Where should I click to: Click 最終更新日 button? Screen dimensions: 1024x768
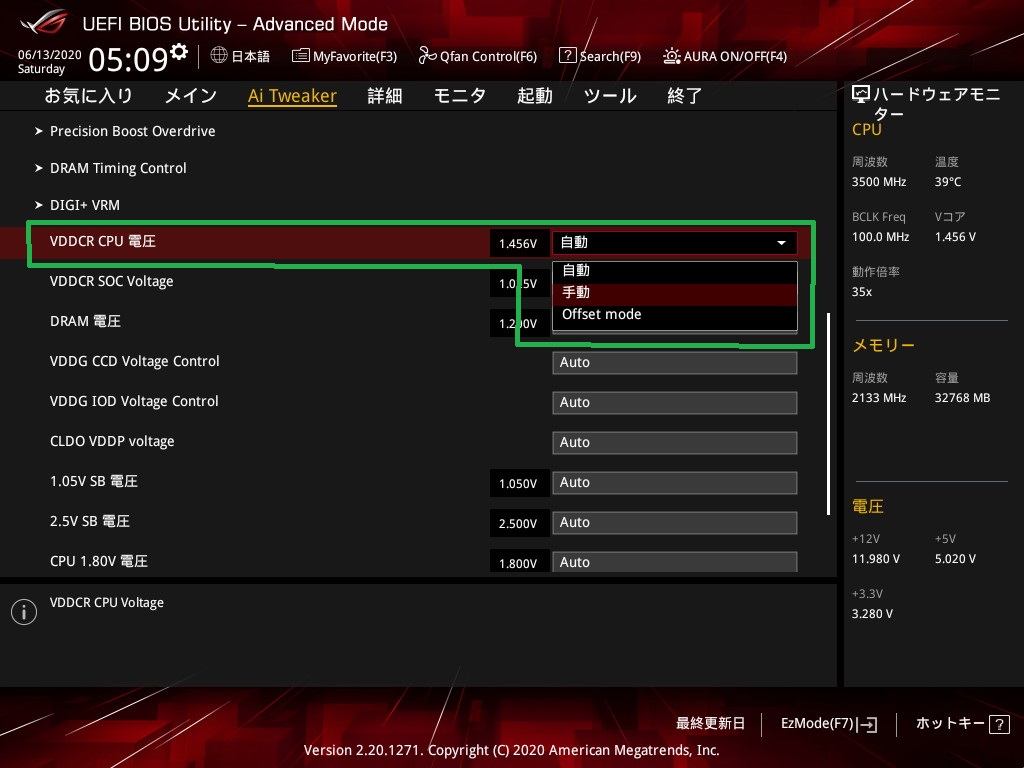point(711,724)
